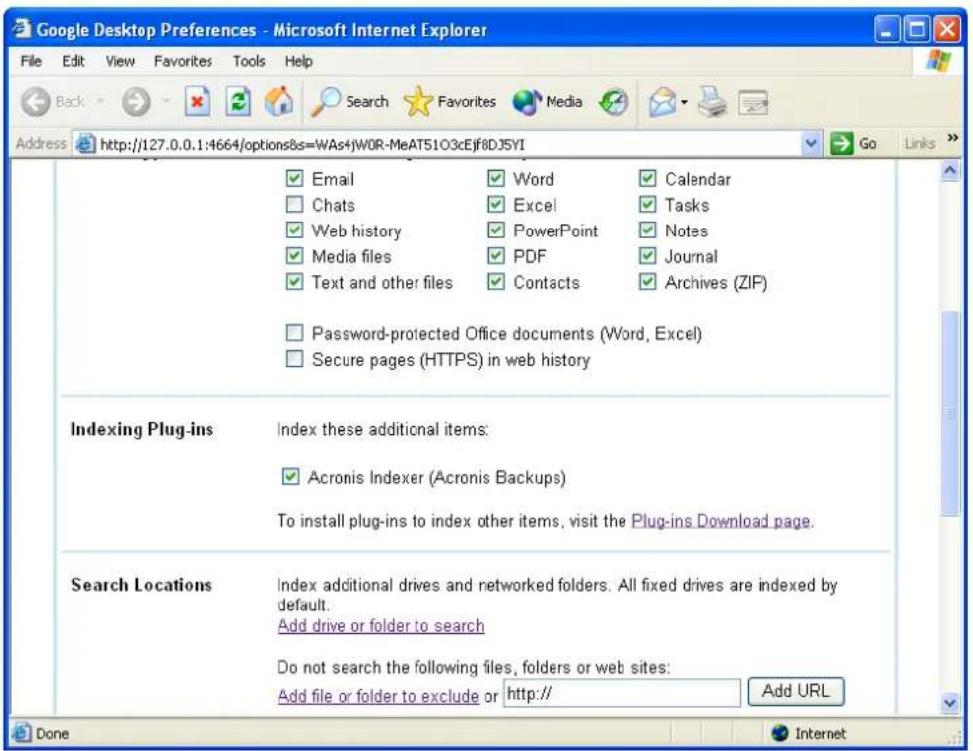Open the Search magnifier toolbar button
The height and width of the screenshot is (751, 973).
(349, 102)
